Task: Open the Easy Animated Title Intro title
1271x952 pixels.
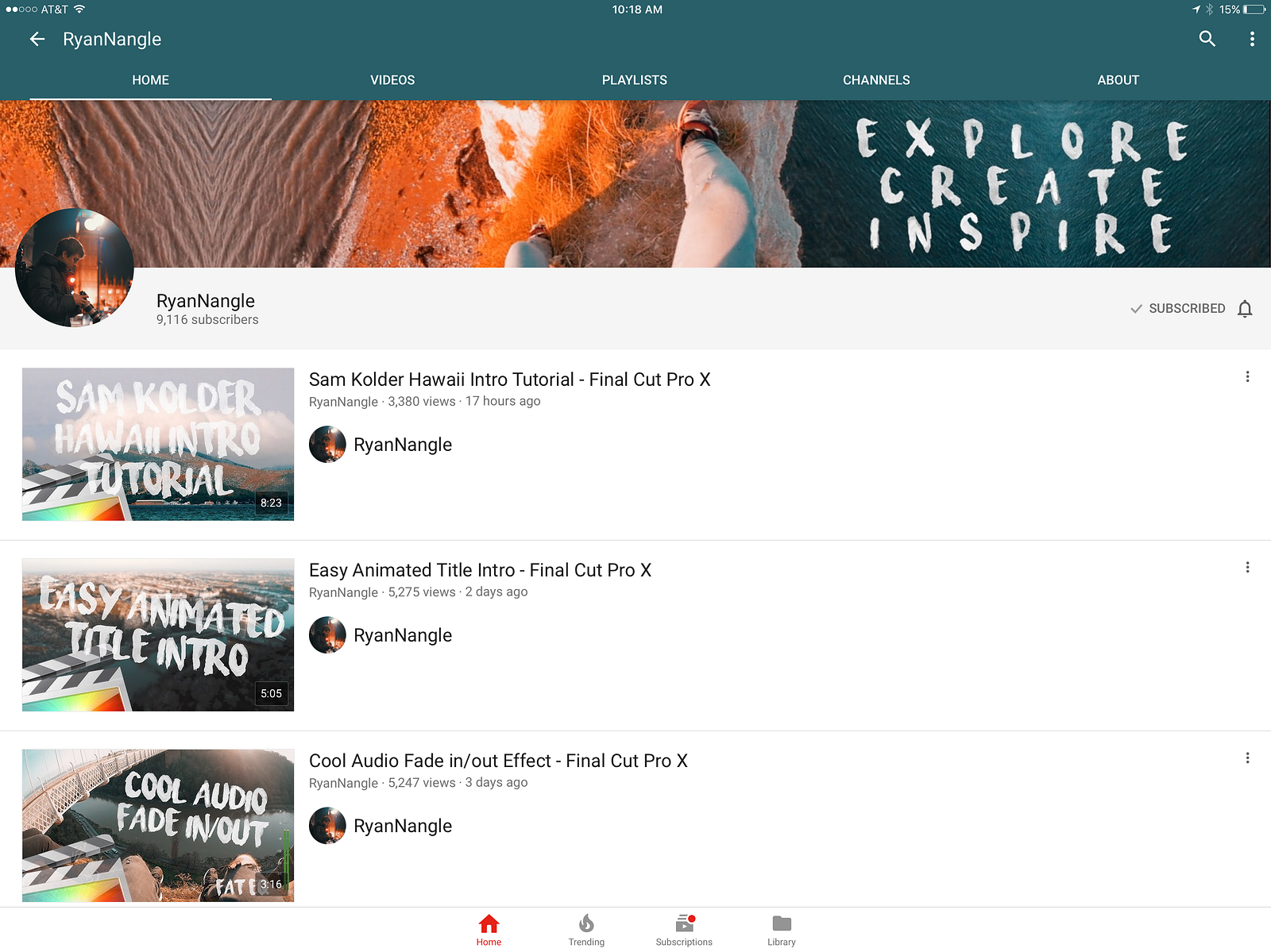Action: pos(480,570)
